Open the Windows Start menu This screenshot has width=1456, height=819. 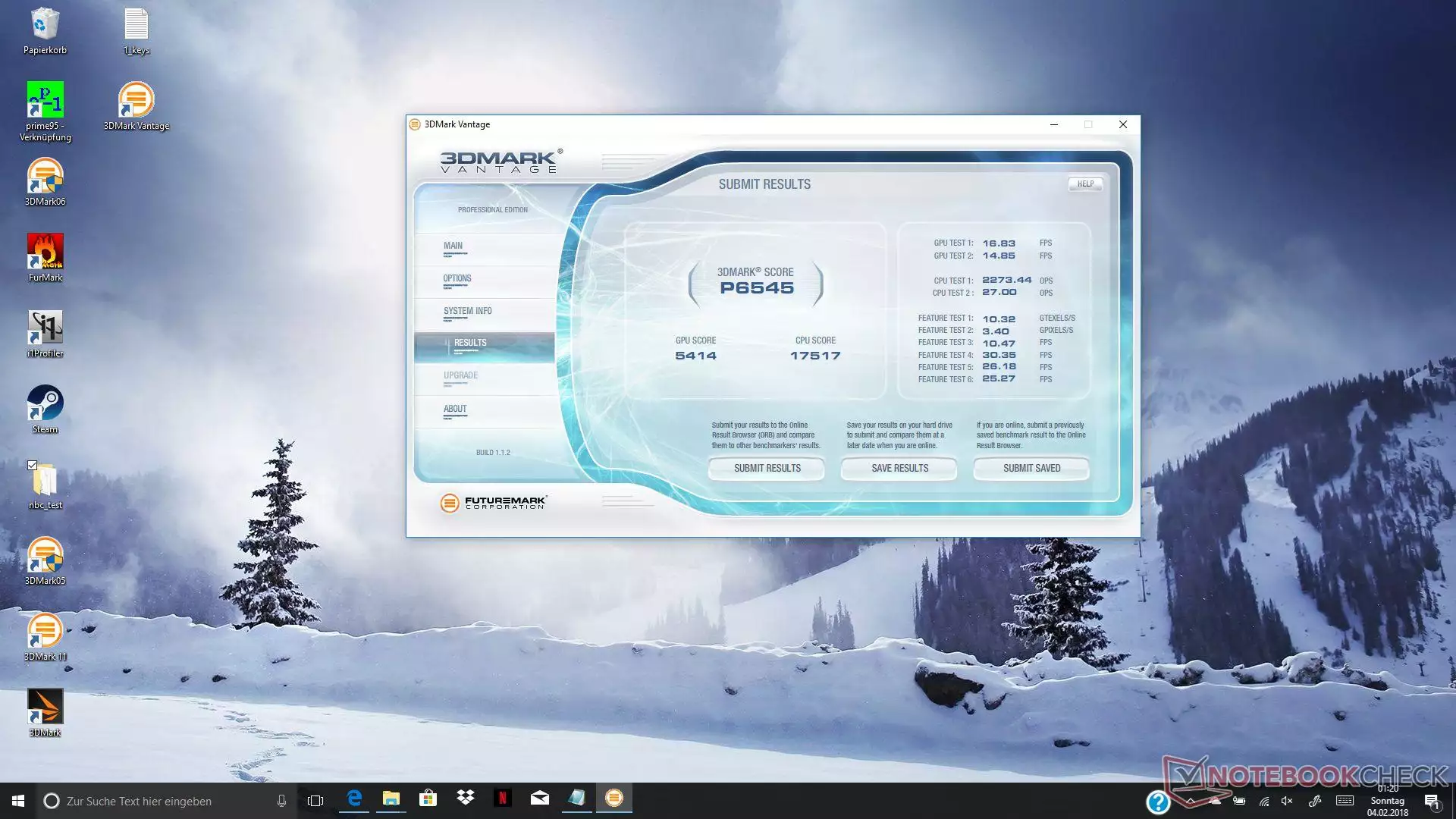(18, 801)
